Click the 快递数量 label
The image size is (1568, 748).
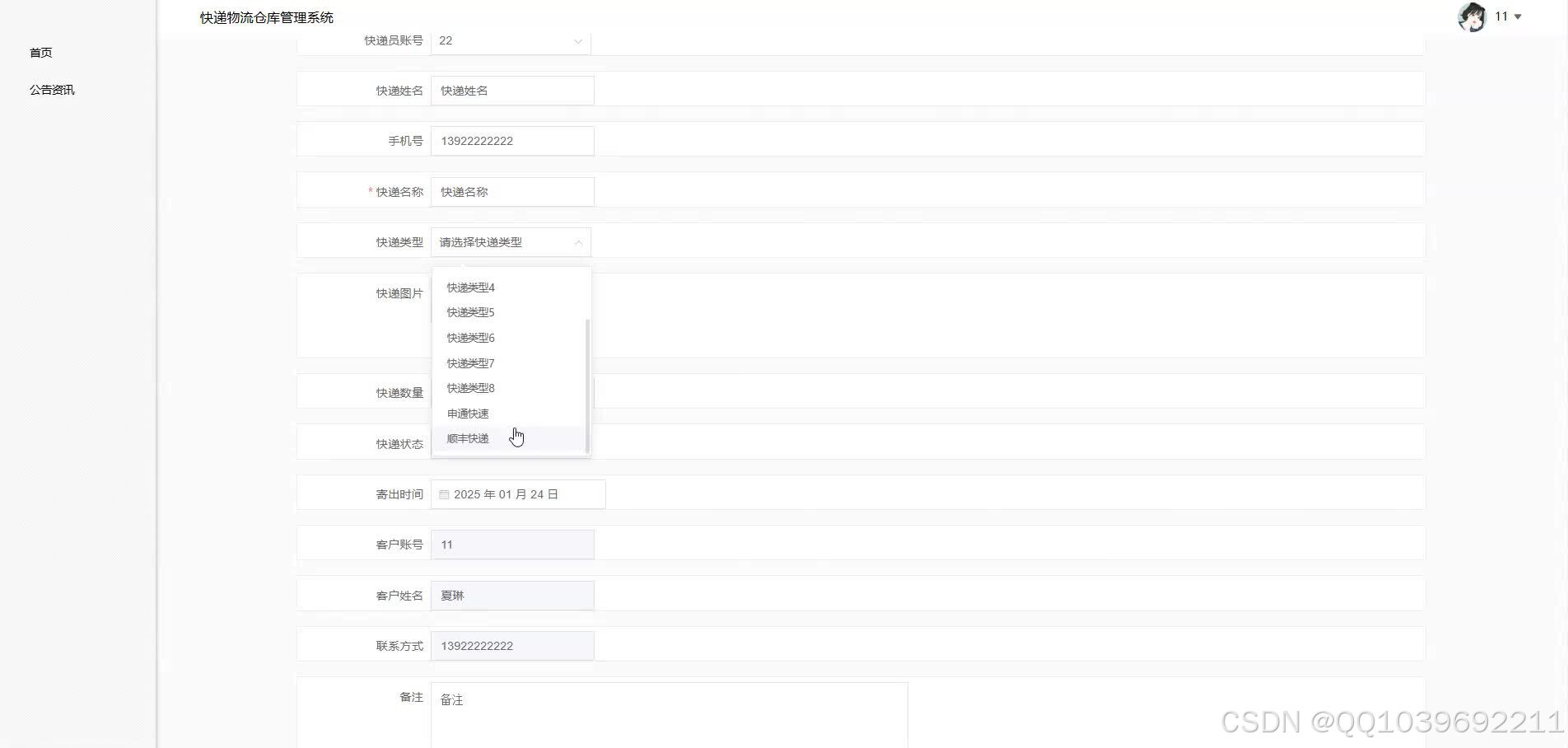pos(399,393)
